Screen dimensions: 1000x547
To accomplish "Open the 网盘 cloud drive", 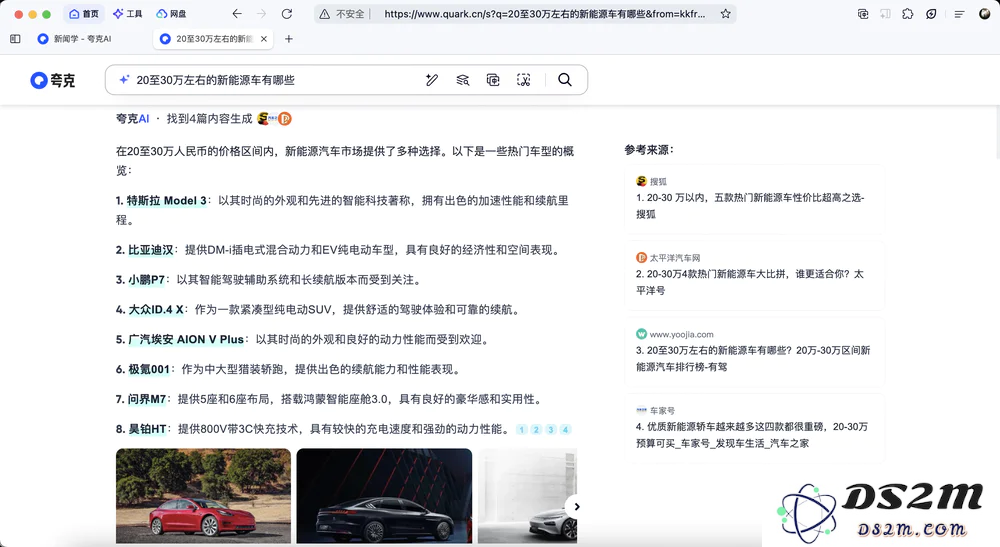I will pyautogui.click(x=172, y=13).
